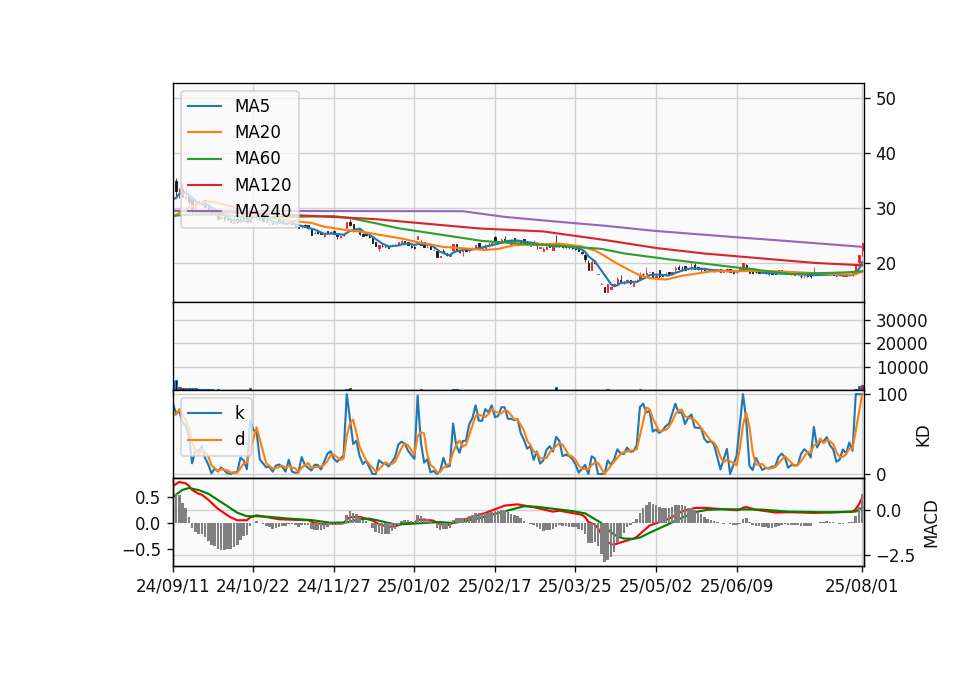Image resolution: width=960 pixels, height=690 pixels.
Task: Click the MA120 legend label
Action: click(263, 185)
